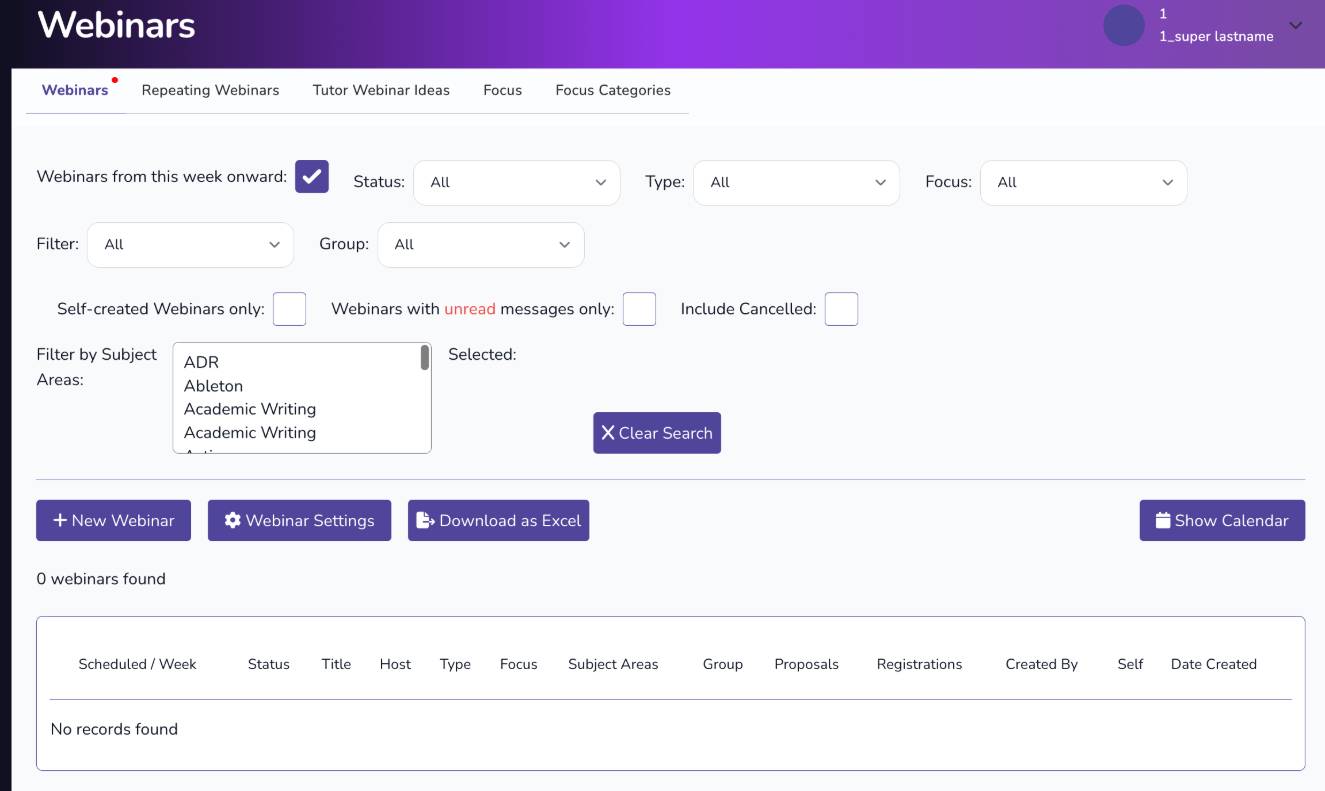Screen dimensions: 1325x791
Task: Click the Show Calendar button
Action: (x=1222, y=521)
